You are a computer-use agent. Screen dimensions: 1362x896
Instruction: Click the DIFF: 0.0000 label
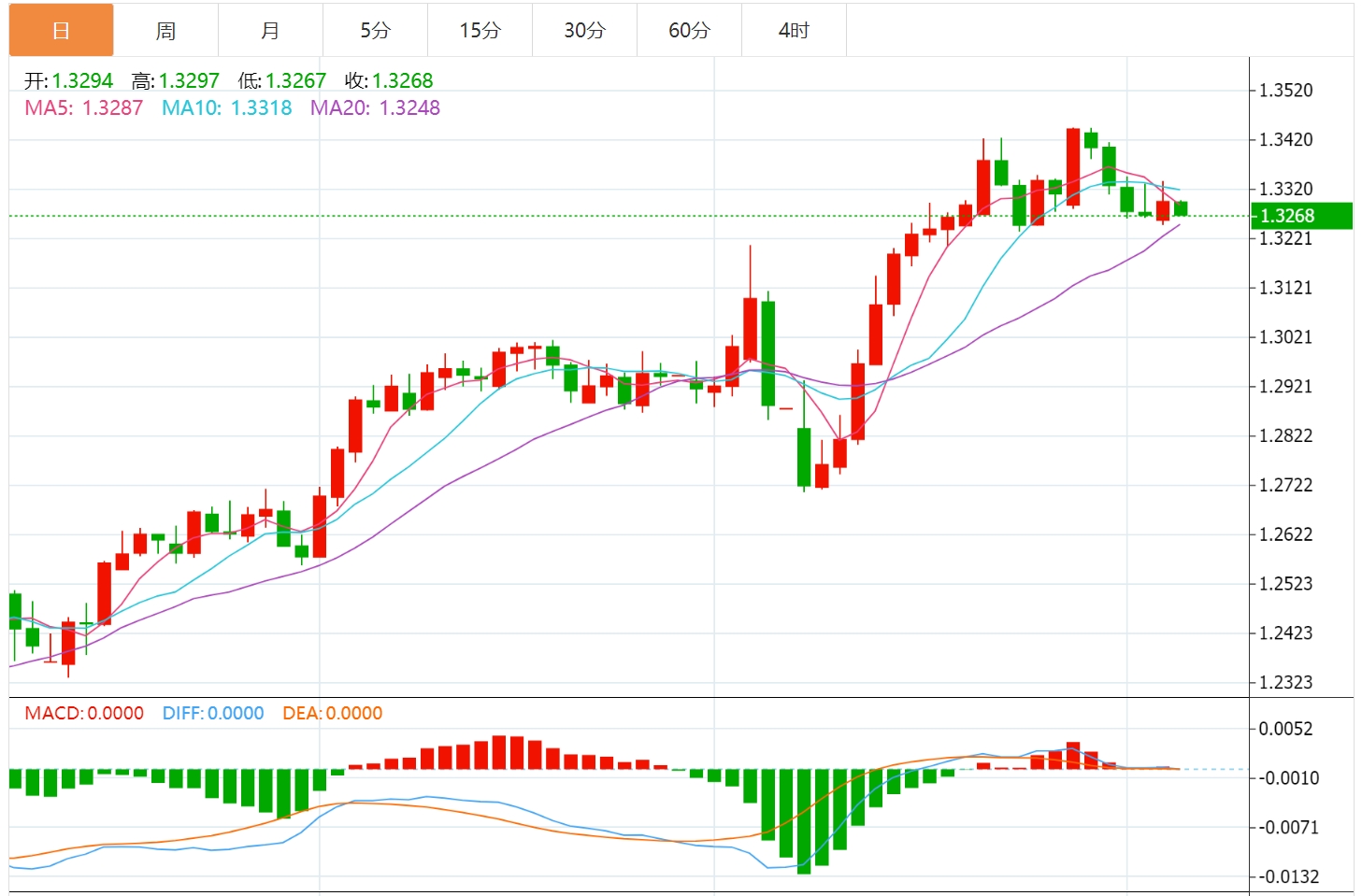[x=213, y=714]
